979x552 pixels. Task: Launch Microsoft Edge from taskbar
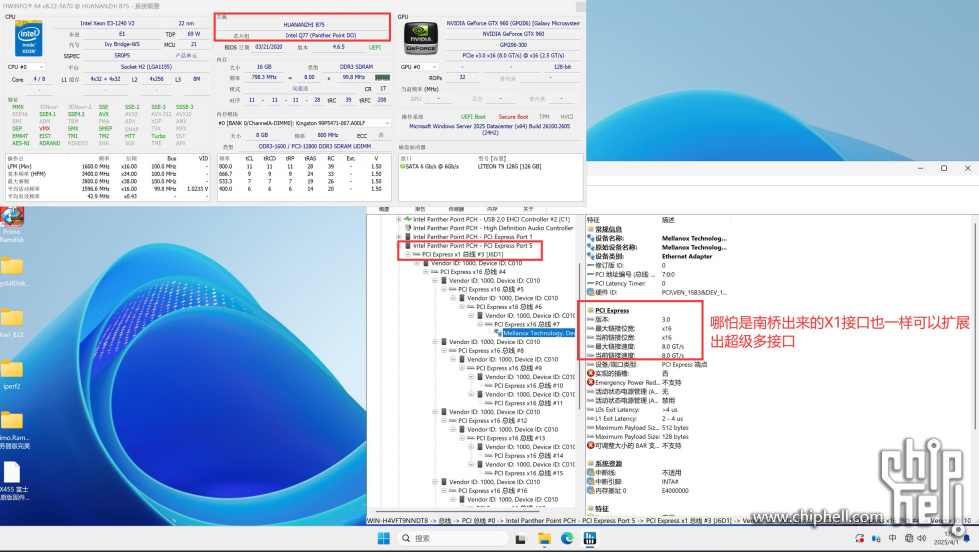tap(567, 538)
